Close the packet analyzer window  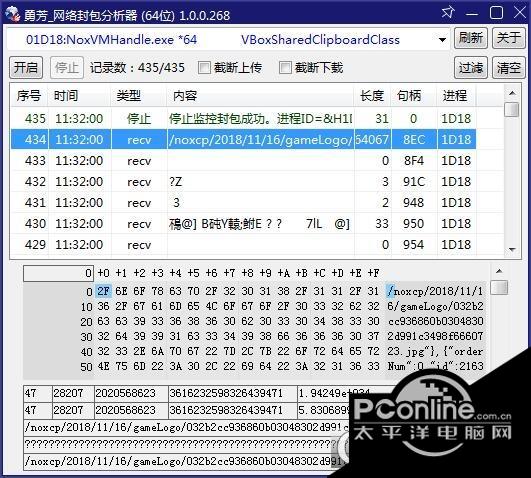pyautogui.click(x=520, y=13)
